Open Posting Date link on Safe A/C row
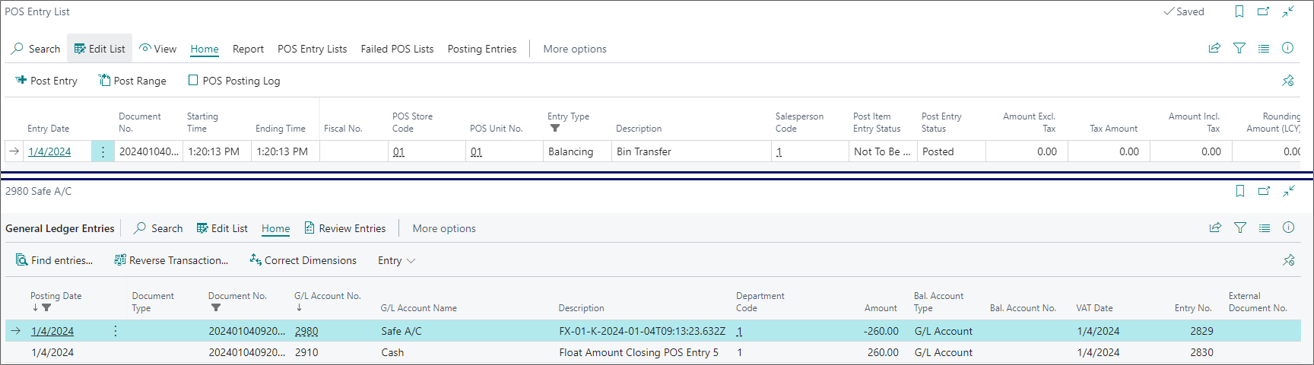This screenshot has height=365, width=1314. (52, 331)
